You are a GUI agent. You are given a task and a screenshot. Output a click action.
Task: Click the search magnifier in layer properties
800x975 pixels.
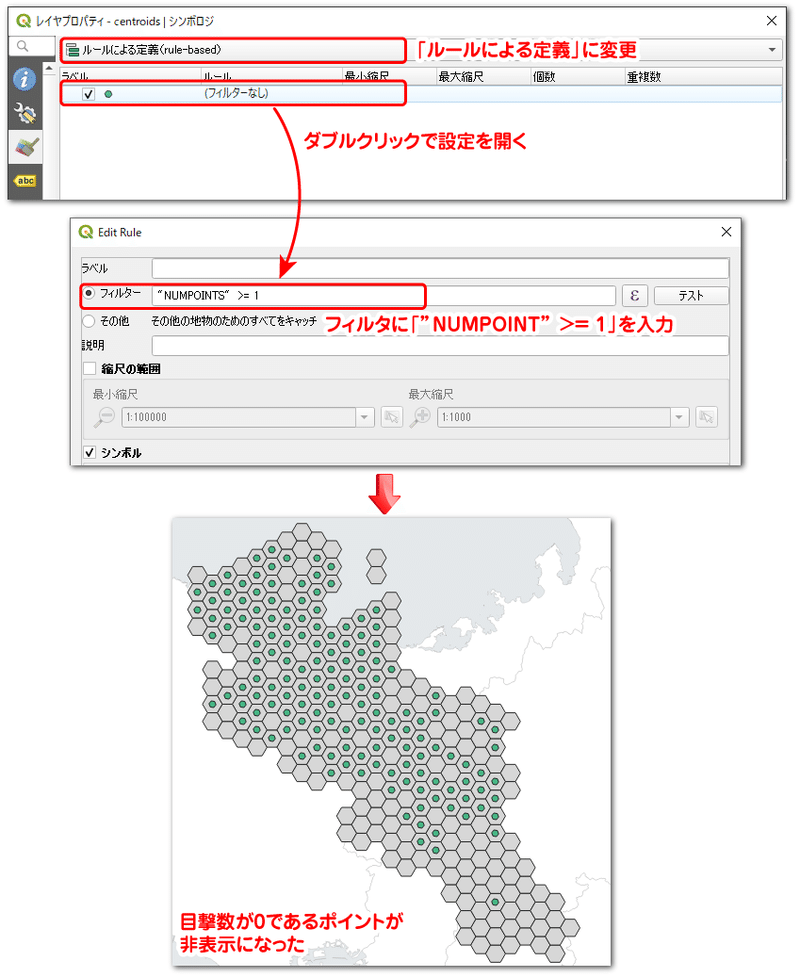(23, 47)
